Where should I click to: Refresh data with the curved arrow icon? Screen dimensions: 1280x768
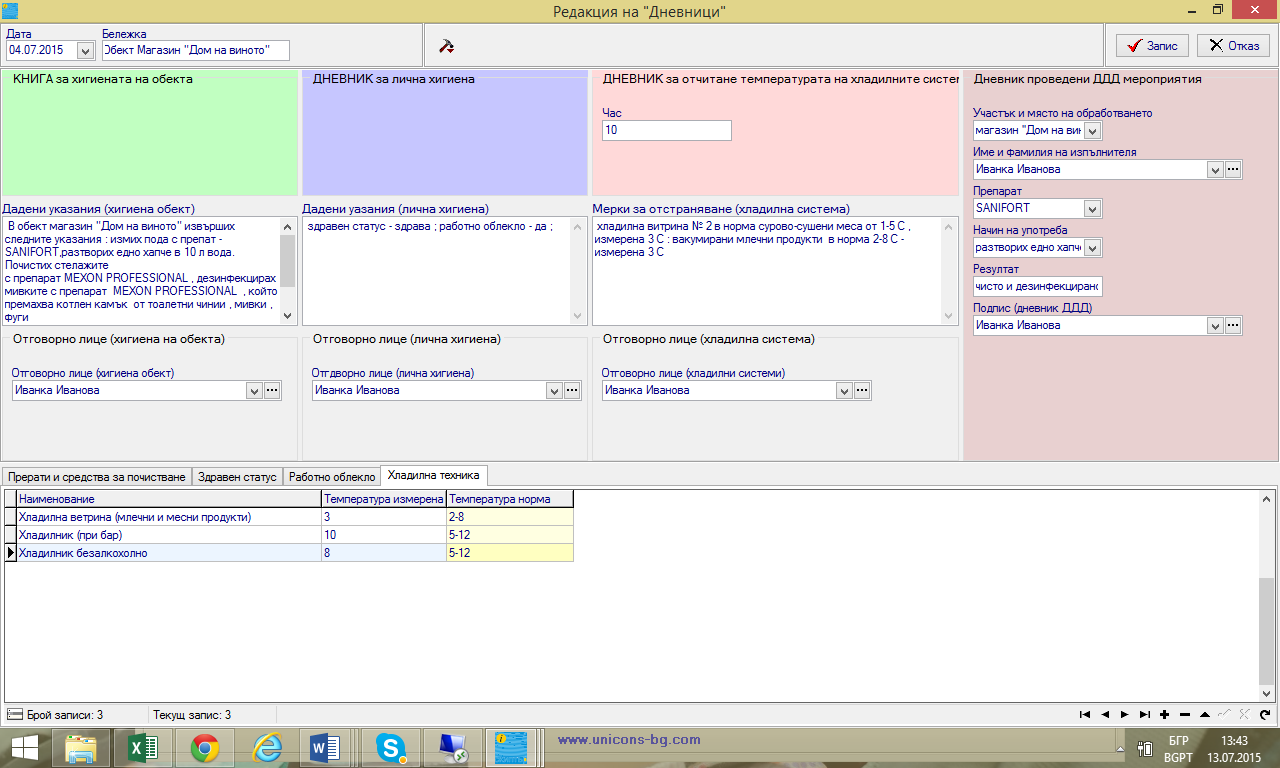(1265, 714)
